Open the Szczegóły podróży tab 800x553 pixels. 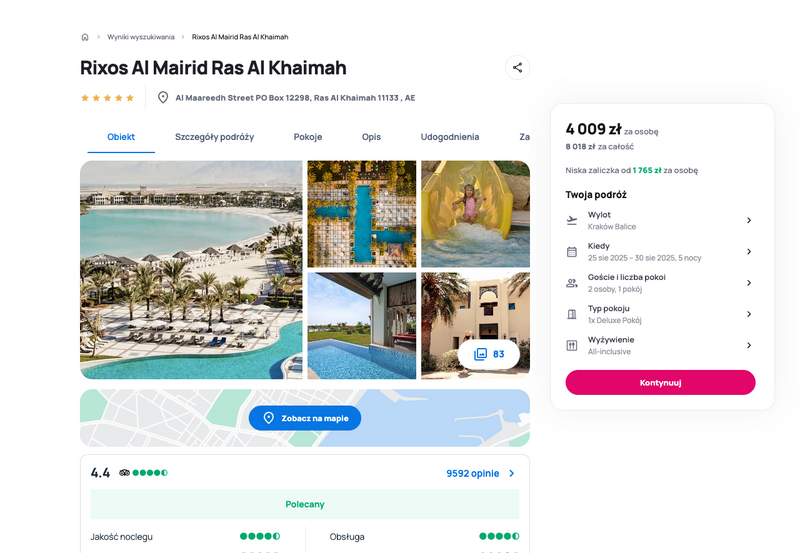click(214, 137)
